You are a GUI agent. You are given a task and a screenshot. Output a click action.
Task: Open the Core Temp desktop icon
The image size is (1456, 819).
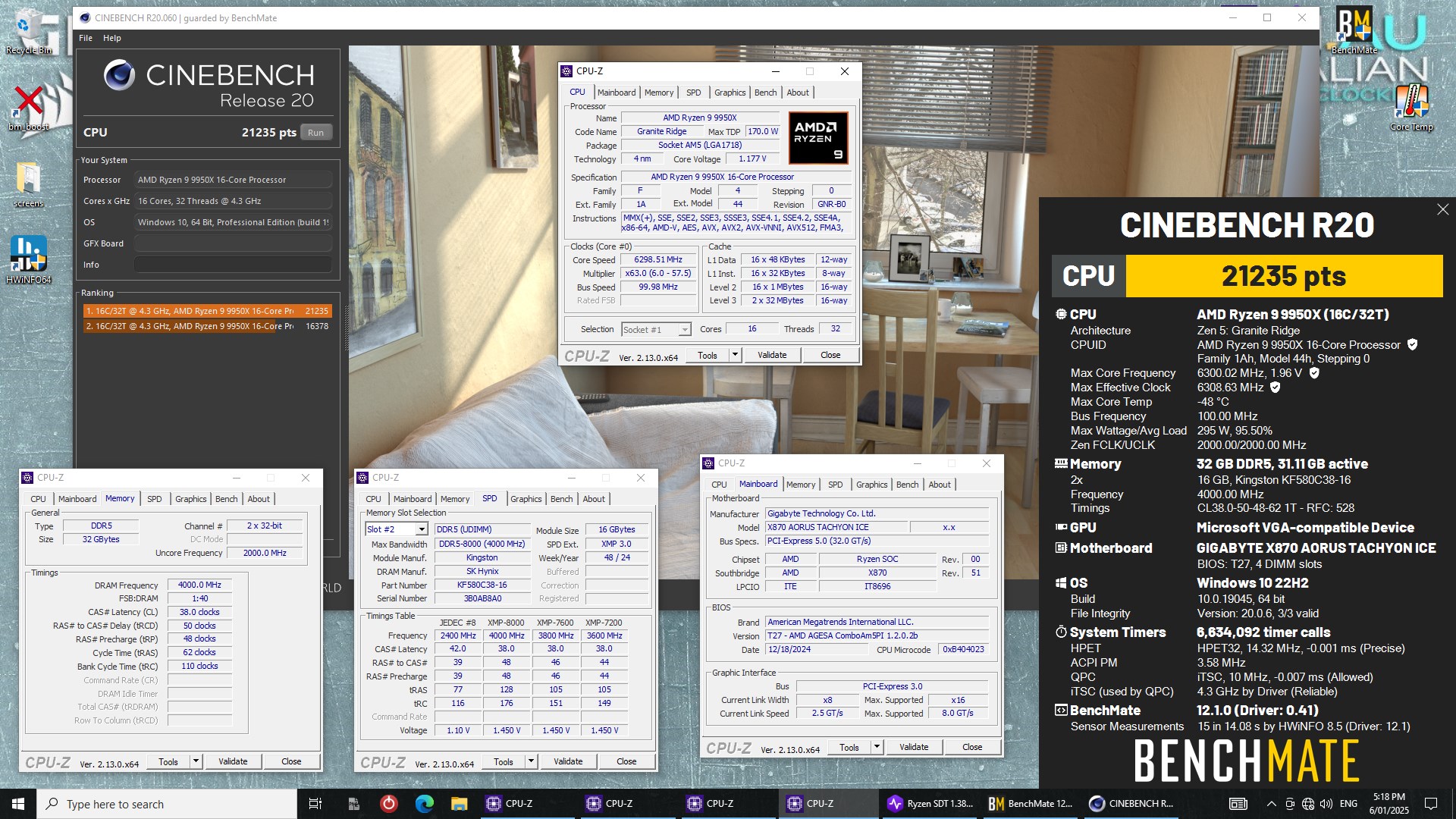coord(1411,108)
